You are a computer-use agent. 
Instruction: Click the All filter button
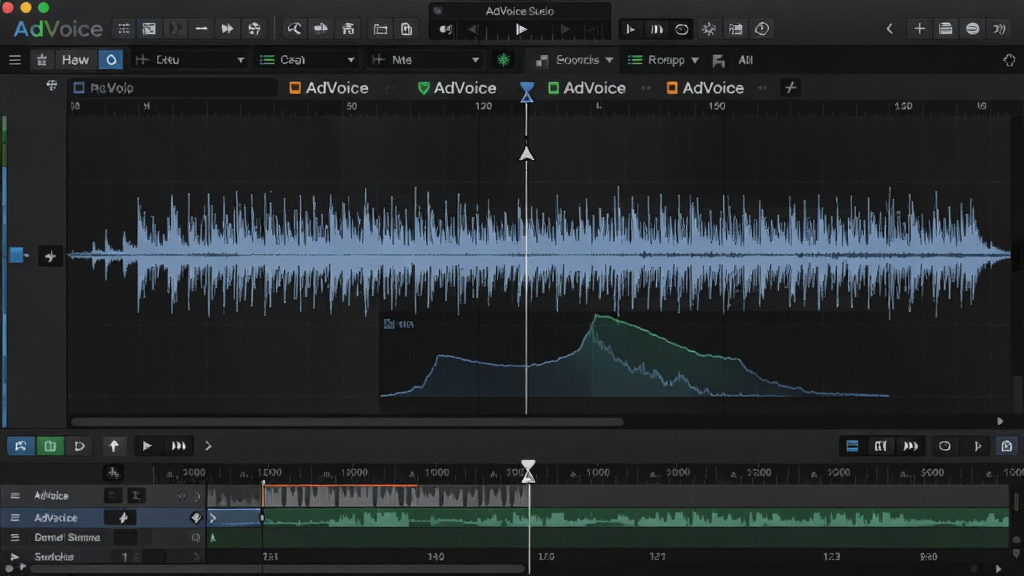tap(745, 60)
